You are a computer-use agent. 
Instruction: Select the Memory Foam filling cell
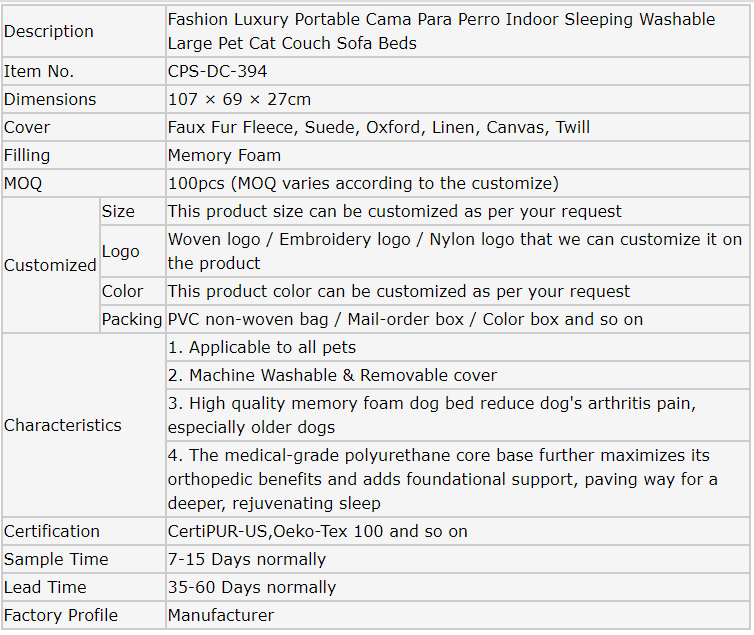(224, 155)
